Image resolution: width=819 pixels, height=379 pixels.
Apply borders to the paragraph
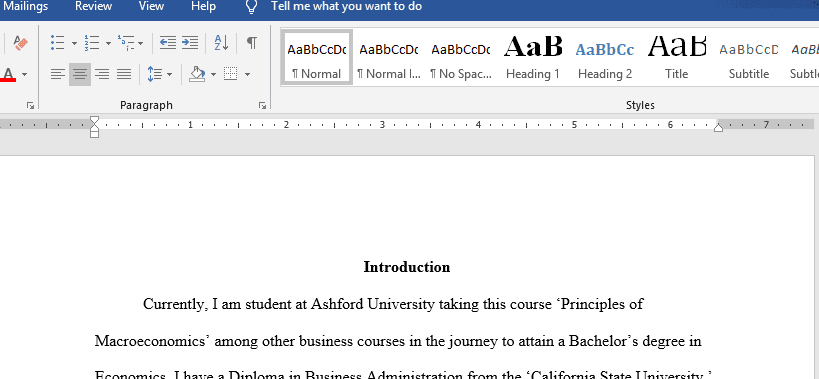tap(230, 74)
